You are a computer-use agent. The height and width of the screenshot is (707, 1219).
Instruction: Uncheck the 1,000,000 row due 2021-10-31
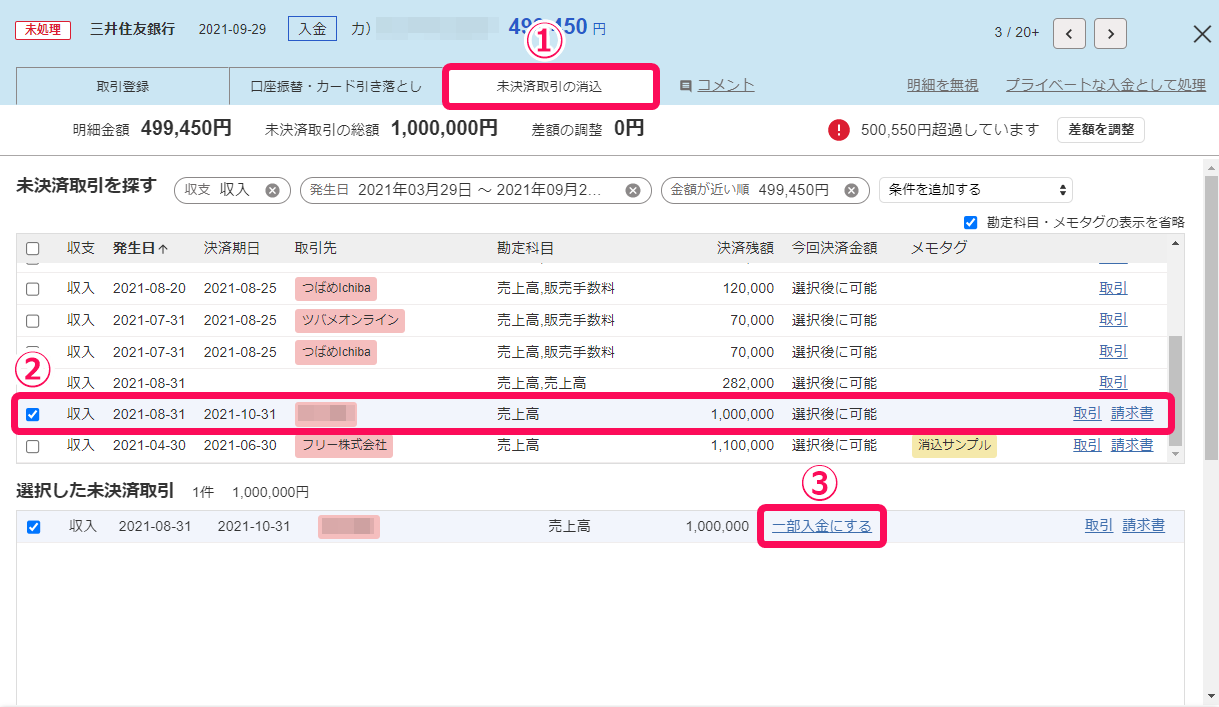33,414
